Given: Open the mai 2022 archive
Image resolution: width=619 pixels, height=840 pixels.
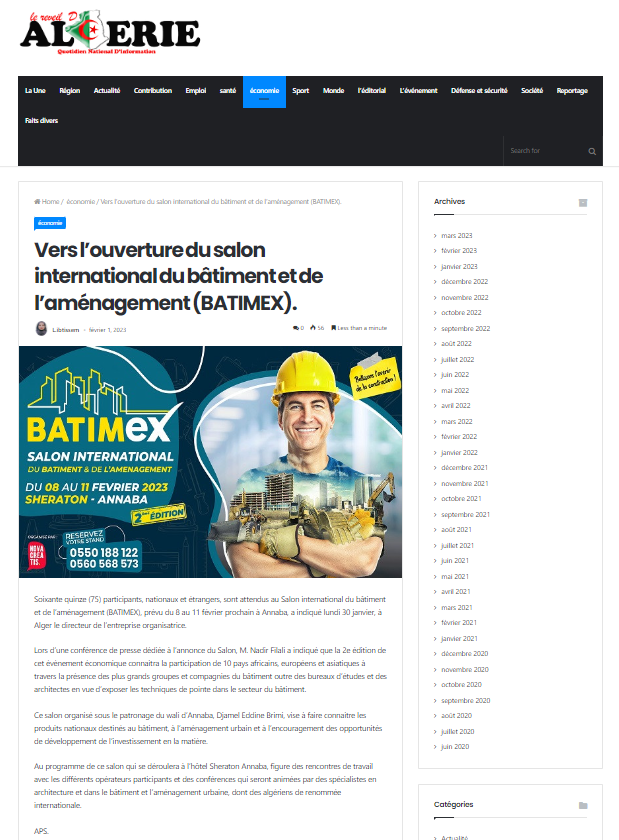Looking at the screenshot, I should coord(455,391).
